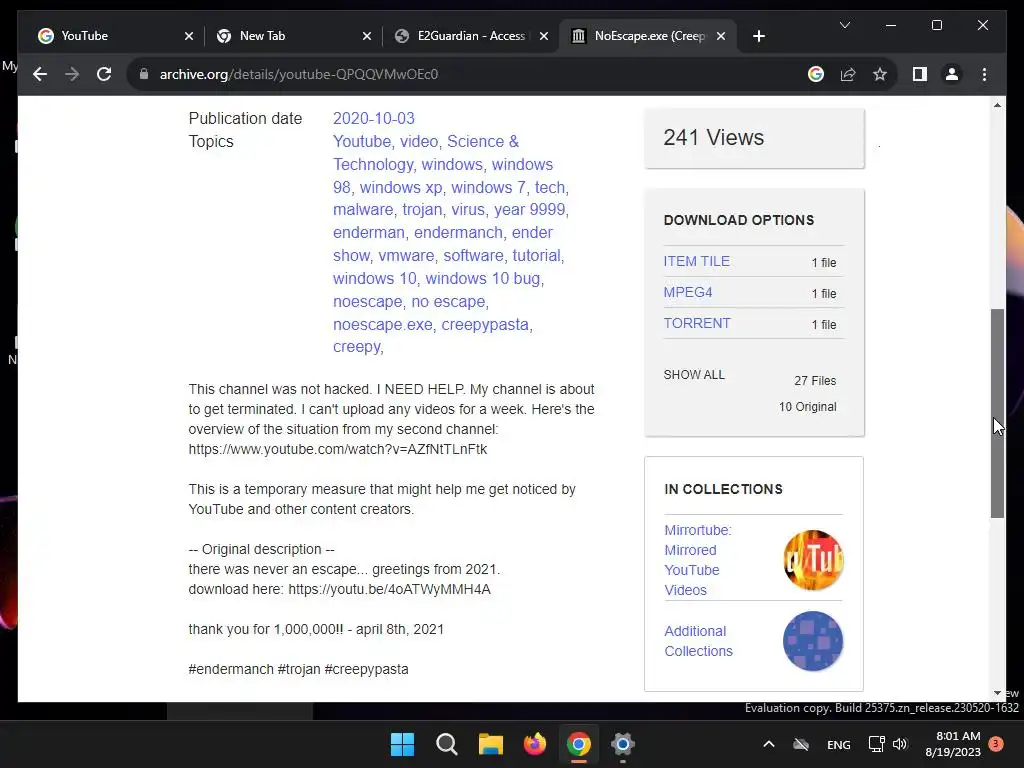
Task: View site info via the lock icon
Action: click(x=144, y=74)
